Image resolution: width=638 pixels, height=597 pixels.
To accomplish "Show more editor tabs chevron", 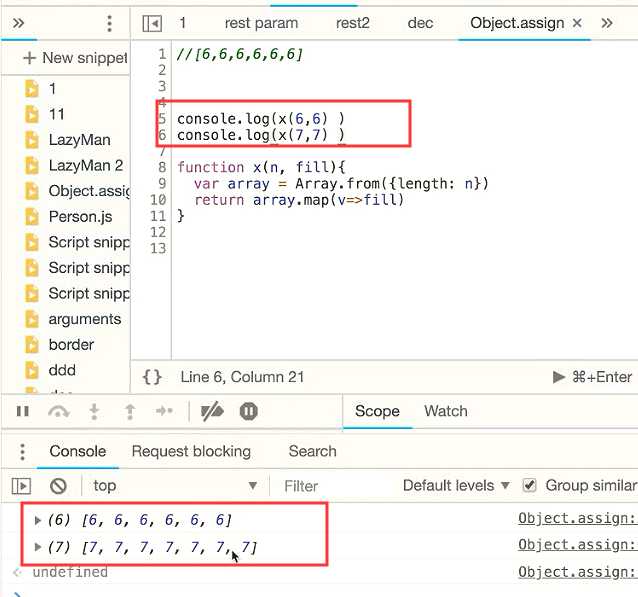I will tap(607, 23).
